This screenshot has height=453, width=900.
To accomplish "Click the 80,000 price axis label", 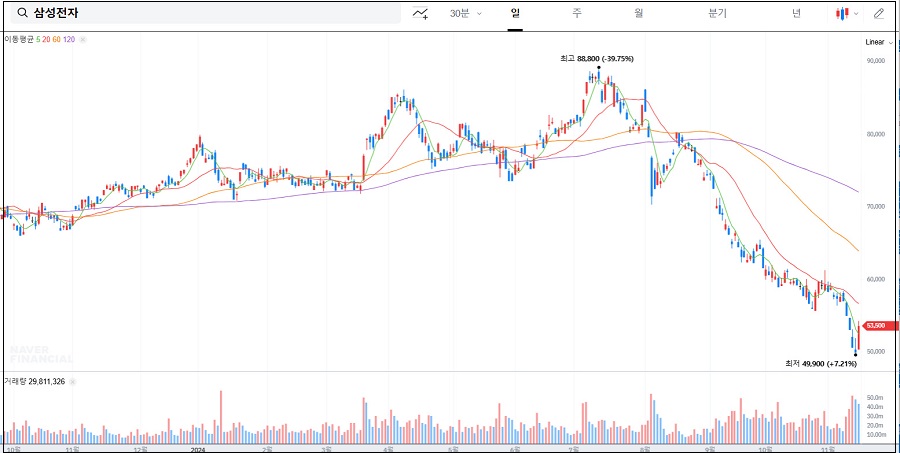I will pos(875,134).
